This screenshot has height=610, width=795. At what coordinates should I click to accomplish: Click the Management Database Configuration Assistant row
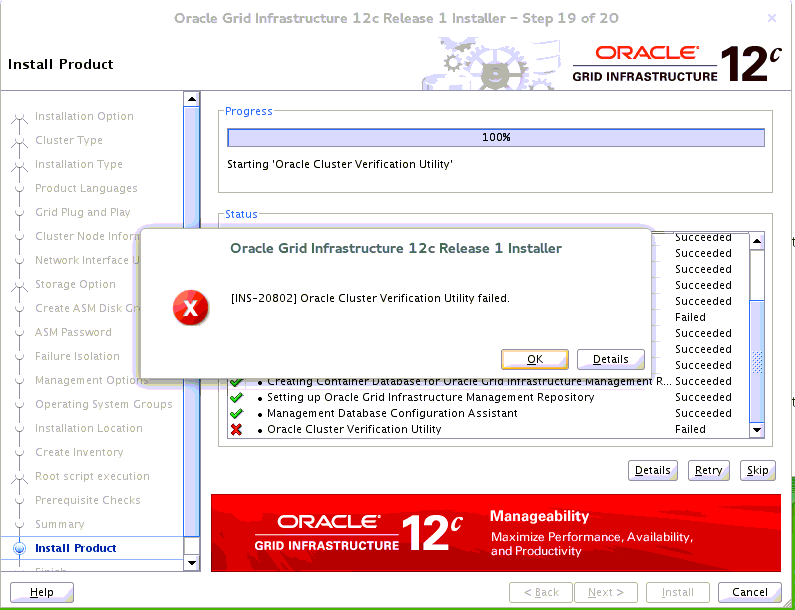coord(488,413)
